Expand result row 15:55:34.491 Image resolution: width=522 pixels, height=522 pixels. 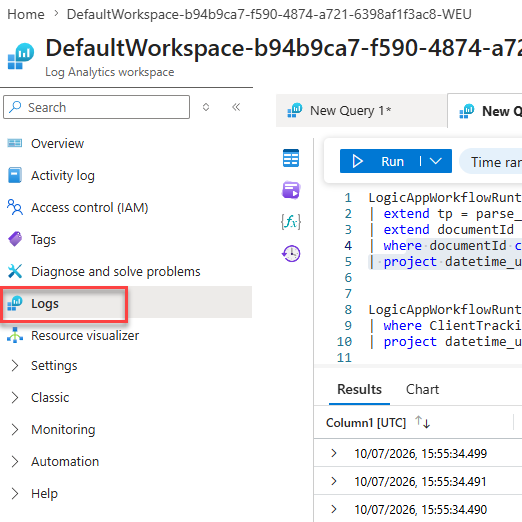pos(334,481)
